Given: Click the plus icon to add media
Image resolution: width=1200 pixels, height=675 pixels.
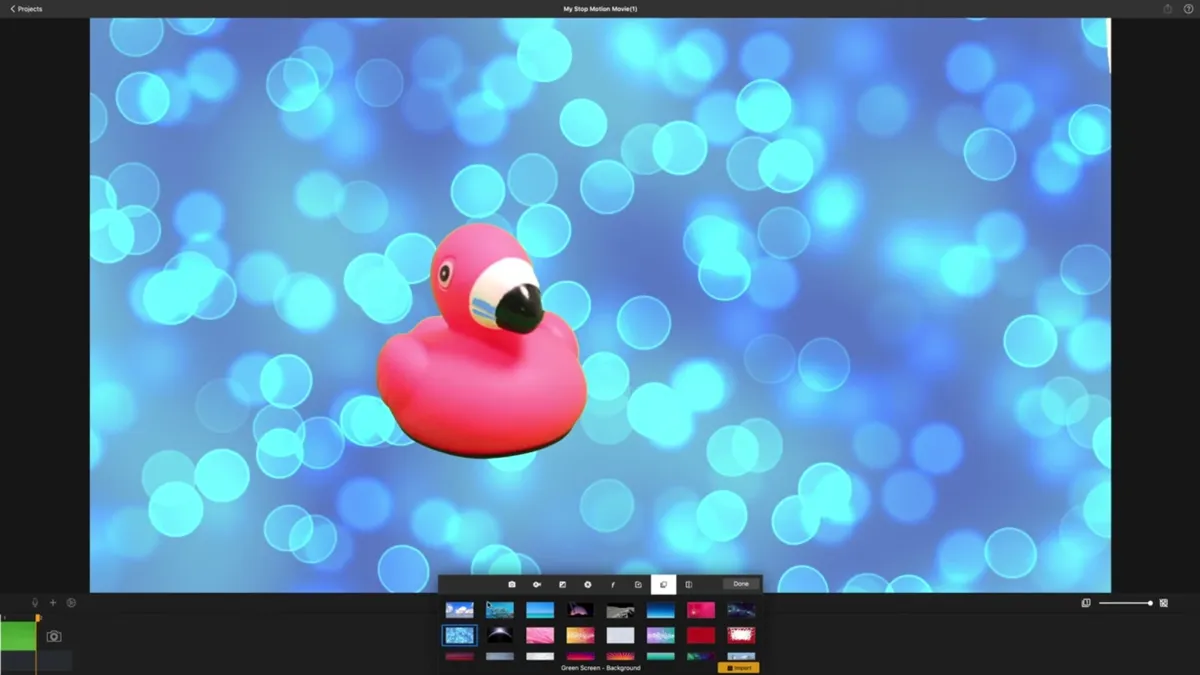Looking at the screenshot, I should pos(53,602).
